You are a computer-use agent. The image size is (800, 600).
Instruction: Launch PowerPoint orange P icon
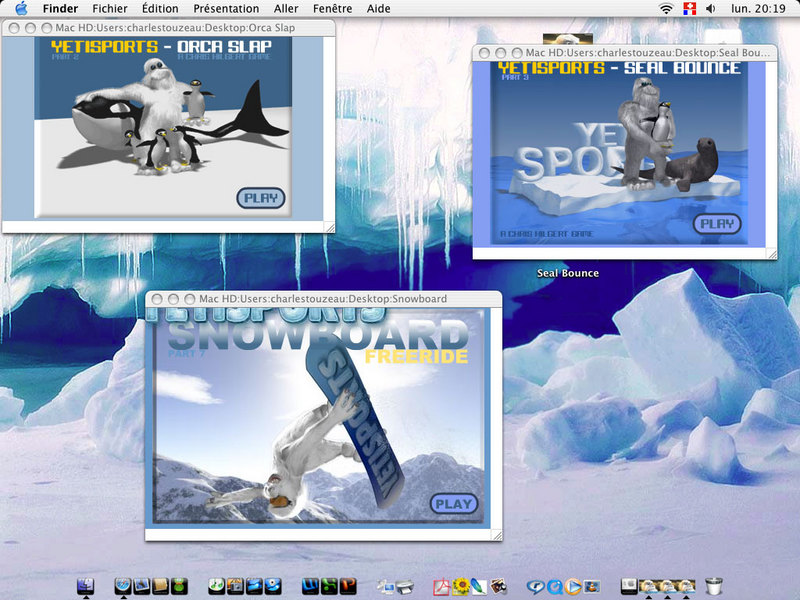[x=348, y=586]
